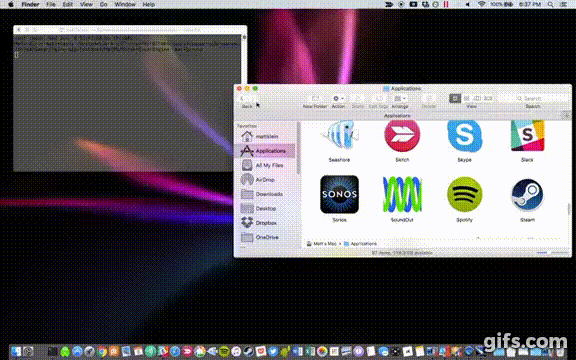Open the Finder menu
This screenshot has height=360, width=576.
click(30, 4)
